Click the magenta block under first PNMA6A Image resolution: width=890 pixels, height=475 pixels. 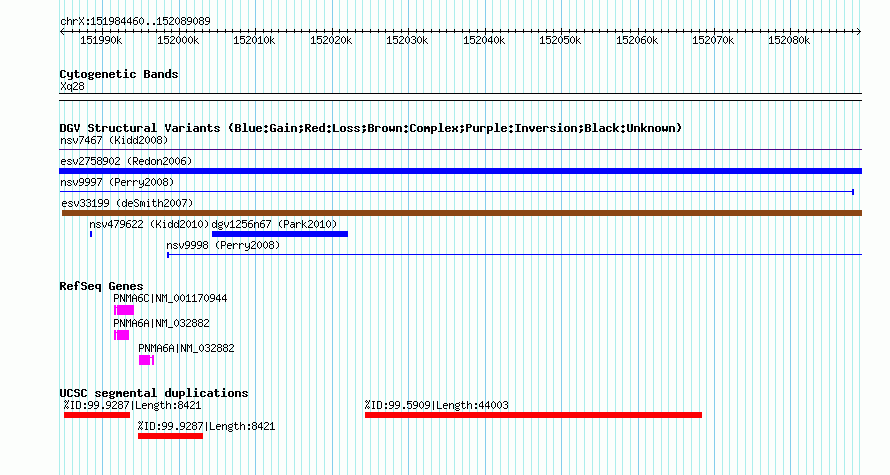121,335
